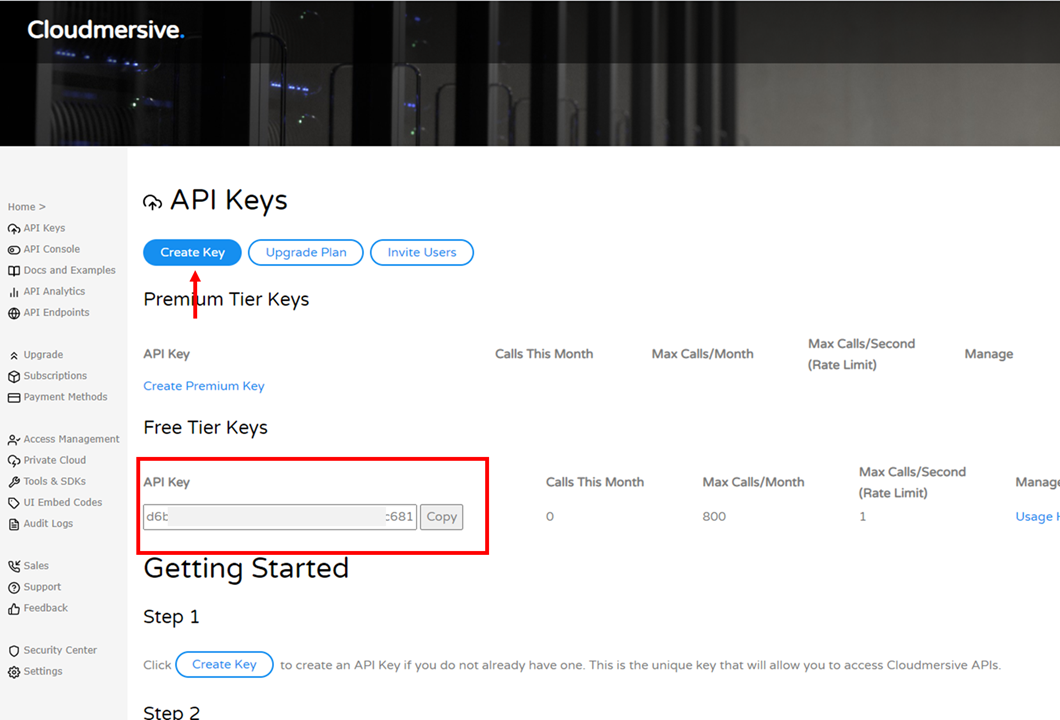
Task: Click the Audit Logs document icon
Action: coord(14,524)
